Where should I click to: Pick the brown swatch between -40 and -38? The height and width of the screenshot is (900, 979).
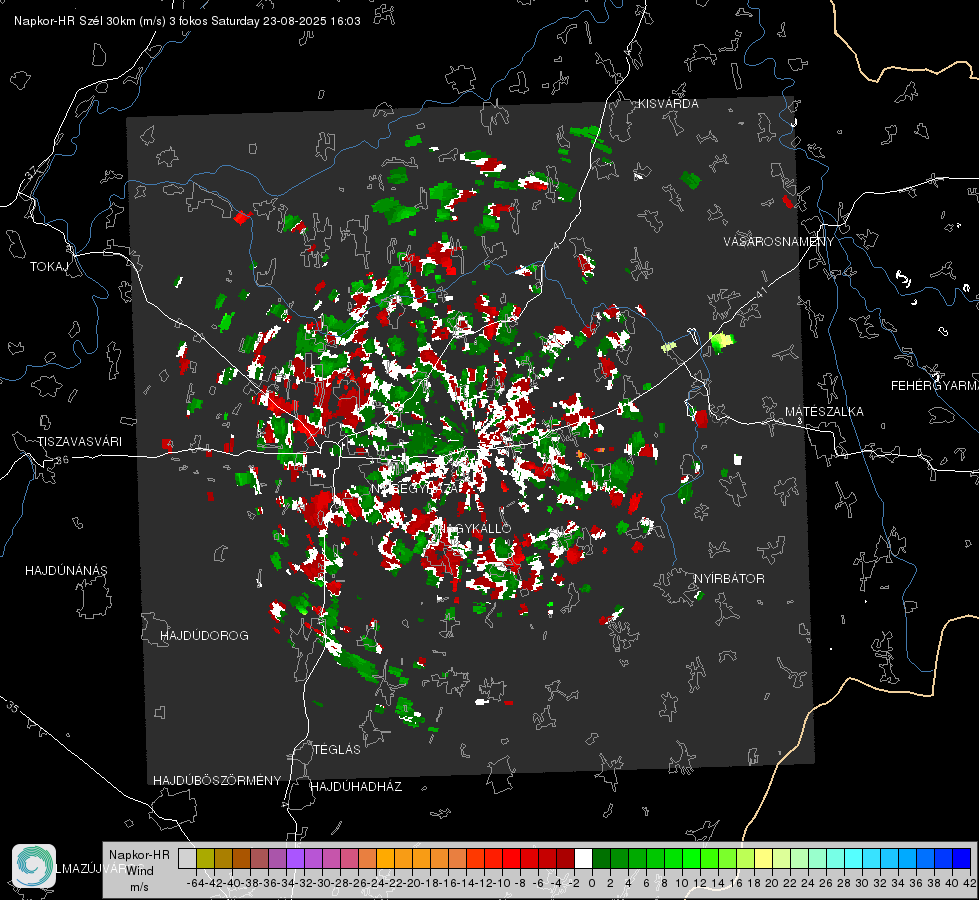(241, 859)
